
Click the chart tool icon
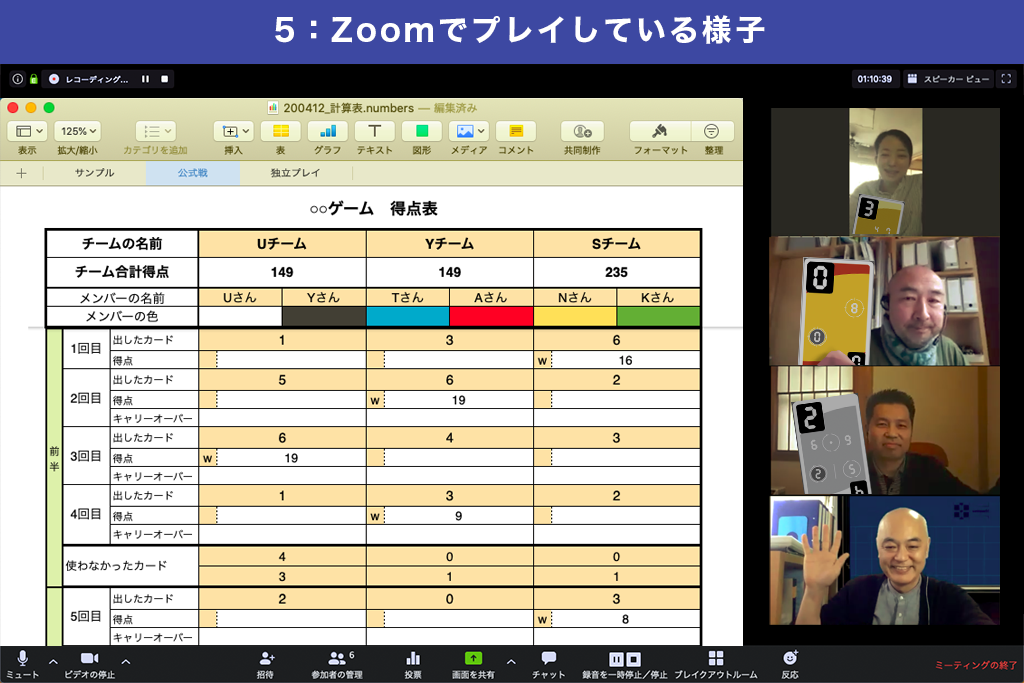tap(328, 131)
